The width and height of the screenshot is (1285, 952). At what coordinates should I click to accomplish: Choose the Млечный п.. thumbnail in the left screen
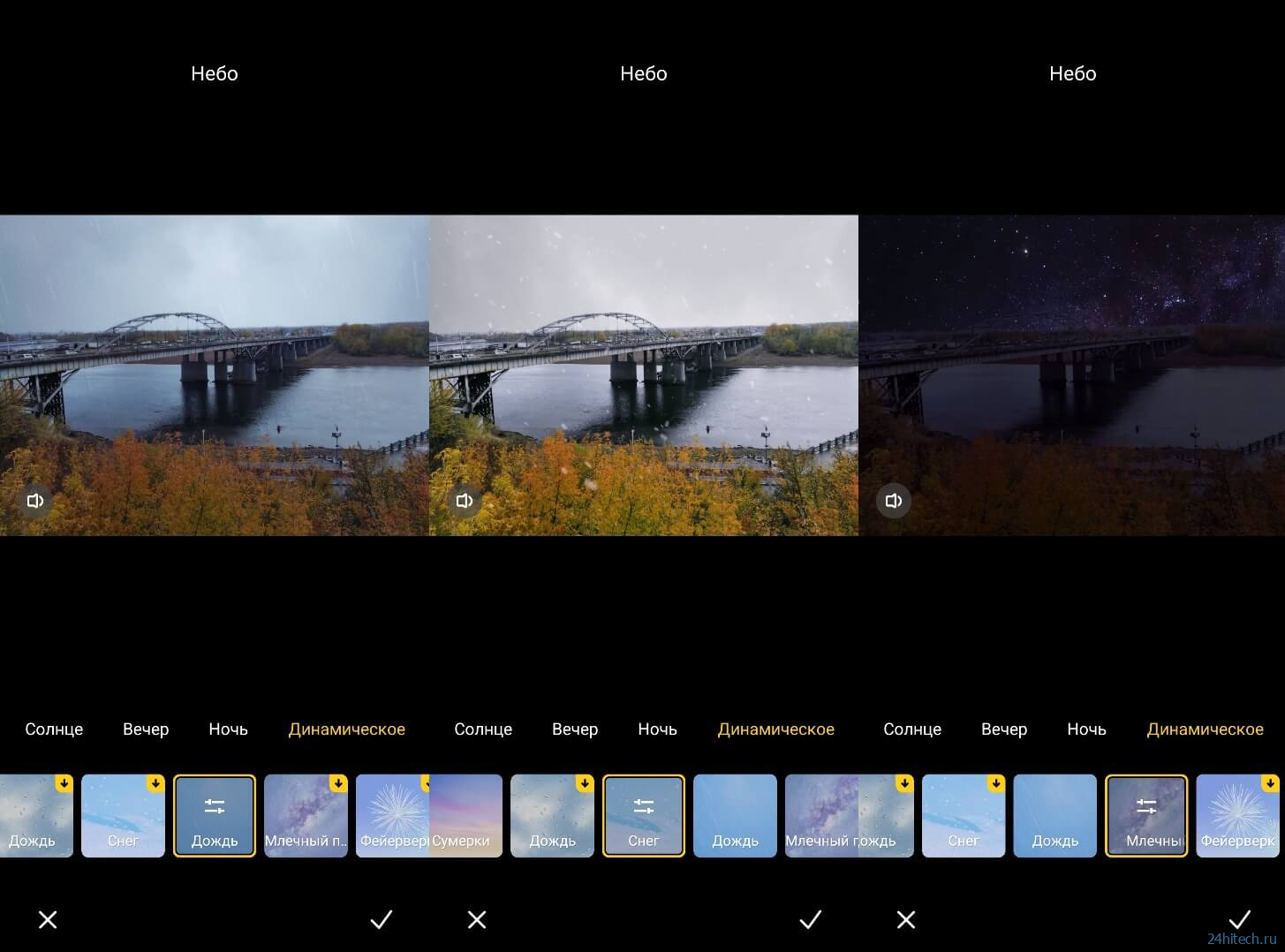306,816
